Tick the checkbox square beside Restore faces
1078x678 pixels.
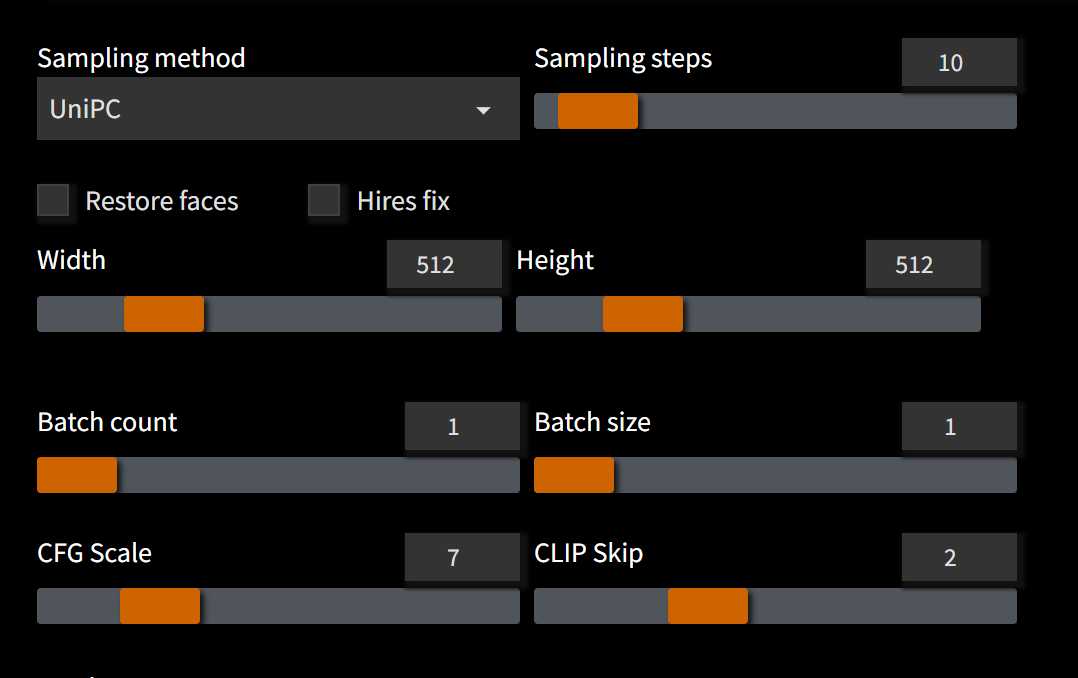(x=53, y=200)
